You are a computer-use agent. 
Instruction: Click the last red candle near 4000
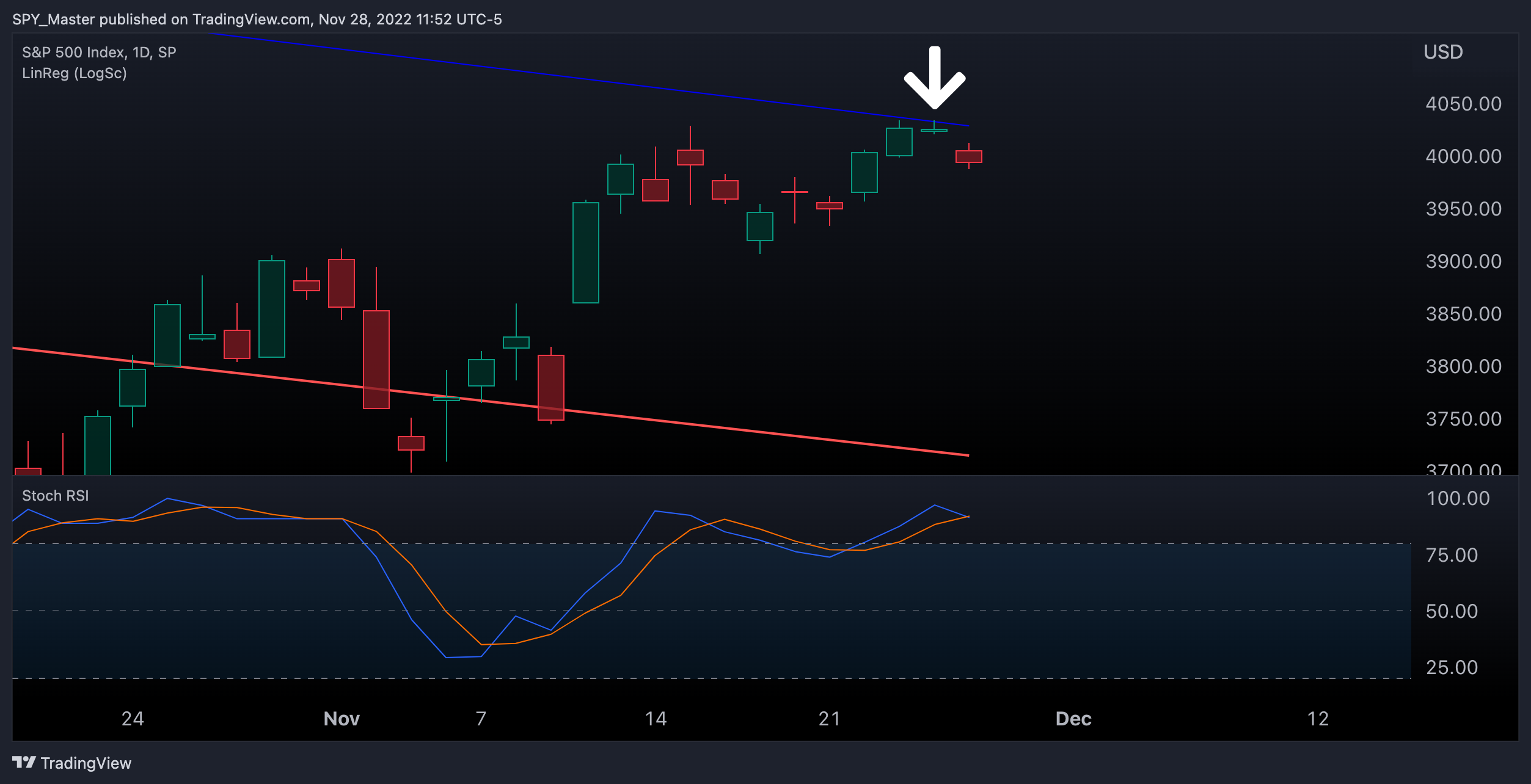click(969, 156)
